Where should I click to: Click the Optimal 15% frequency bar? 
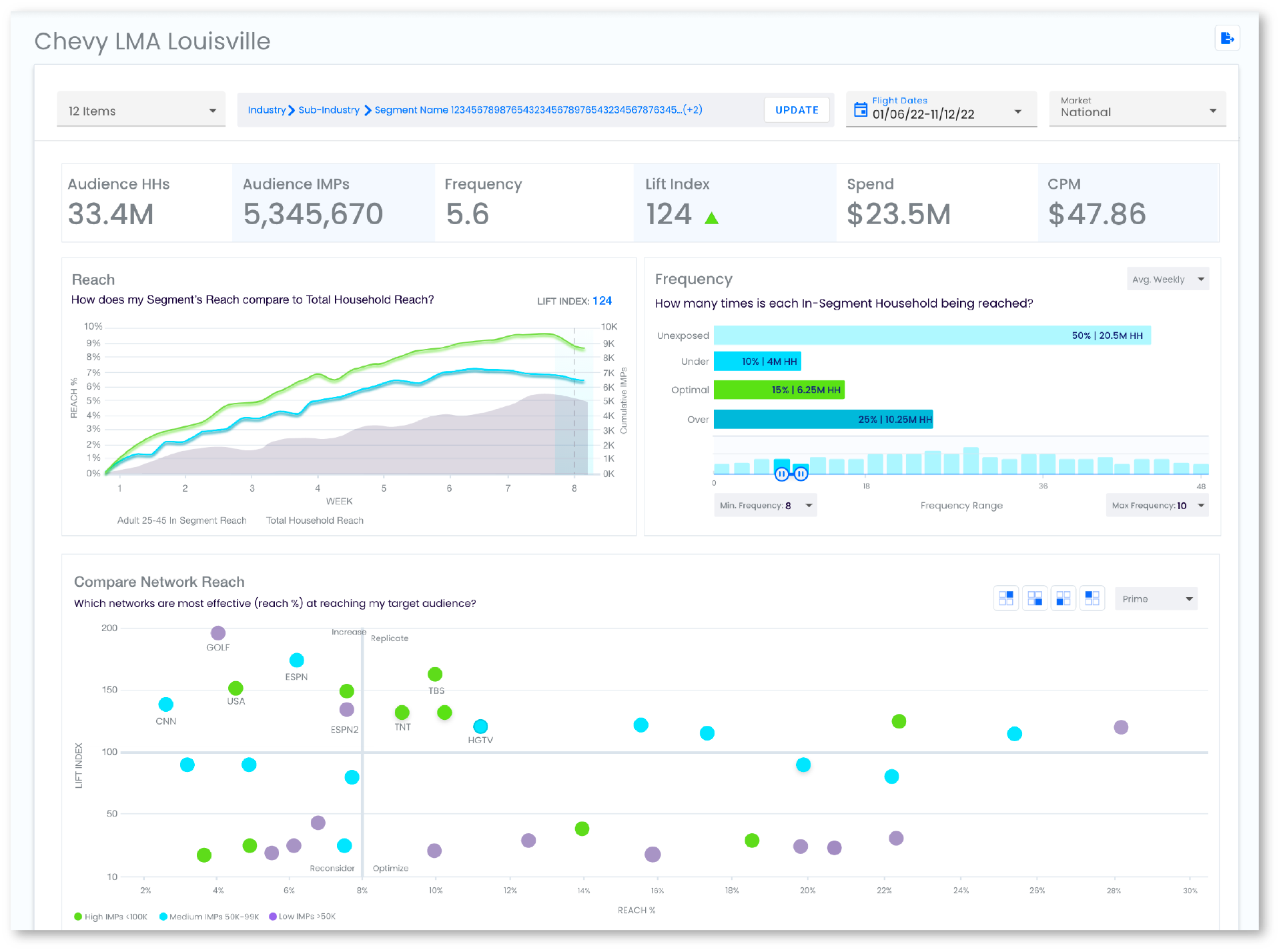point(779,390)
